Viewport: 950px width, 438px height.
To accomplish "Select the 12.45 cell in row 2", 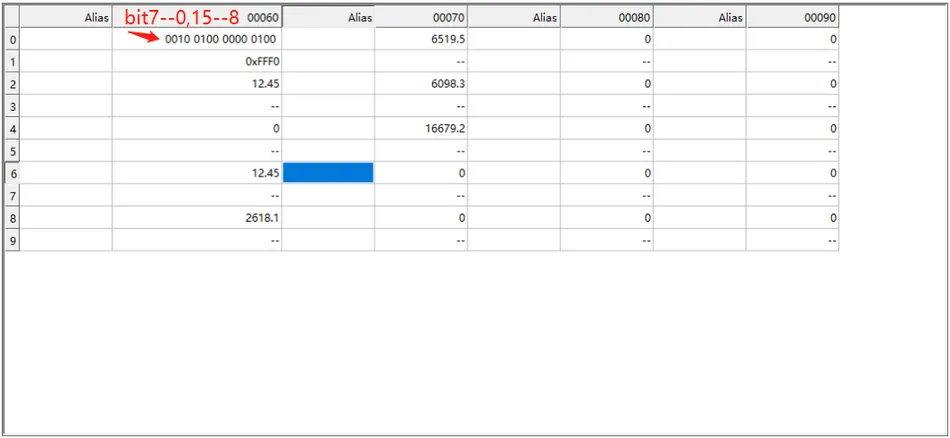I will [197, 84].
